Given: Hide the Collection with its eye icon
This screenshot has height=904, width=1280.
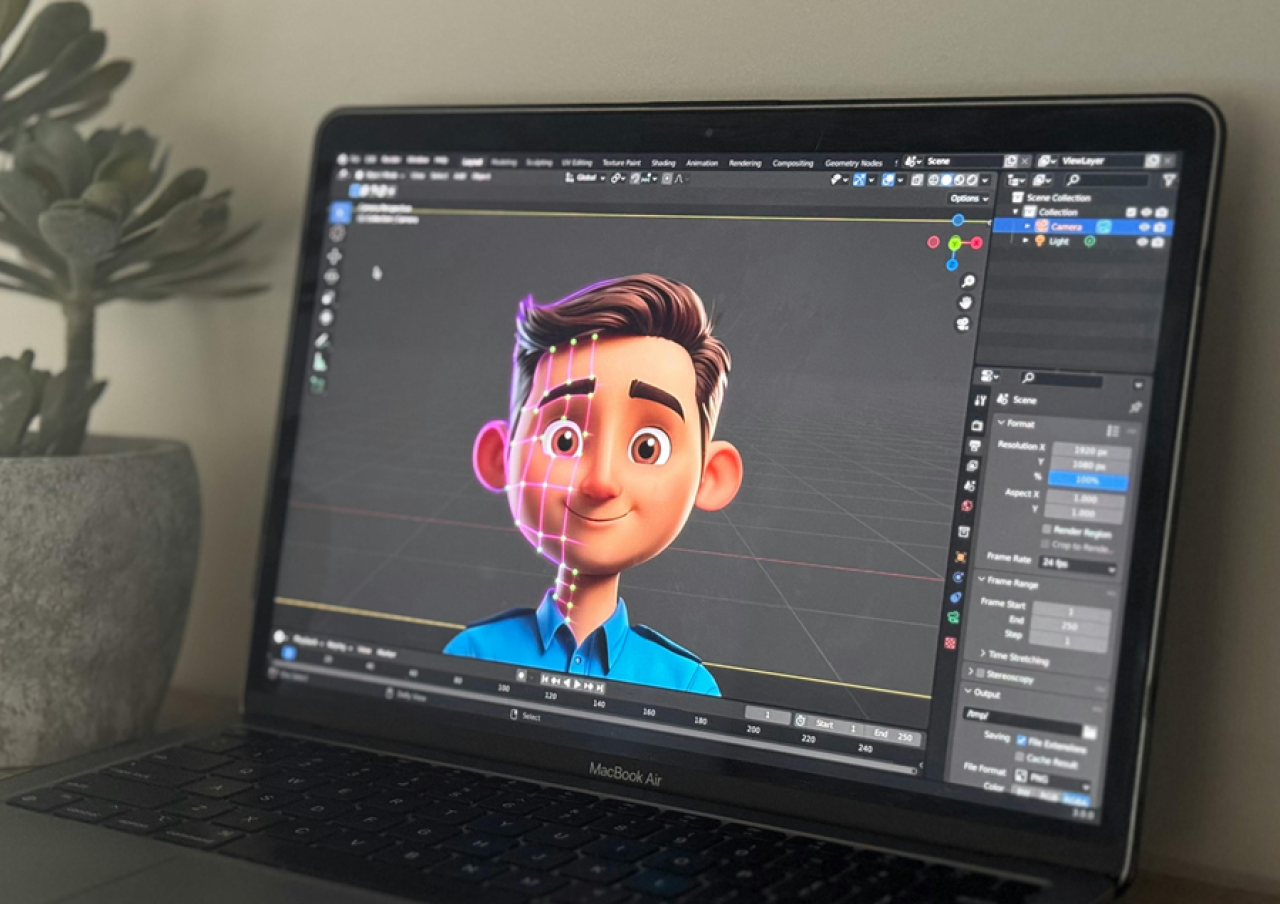Looking at the screenshot, I should pyautogui.click(x=1146, y=212).
